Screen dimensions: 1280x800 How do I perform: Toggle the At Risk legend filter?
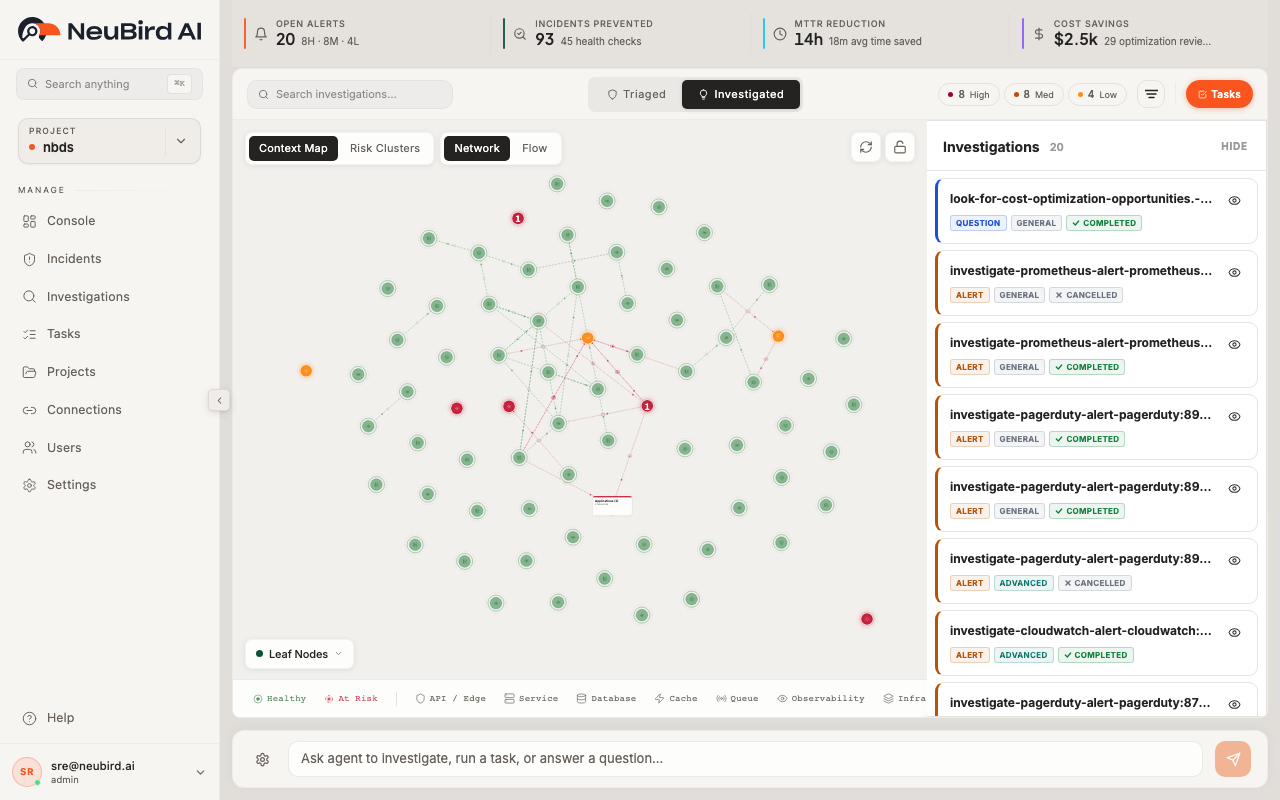pyautogui.click(x=351, y=697)
